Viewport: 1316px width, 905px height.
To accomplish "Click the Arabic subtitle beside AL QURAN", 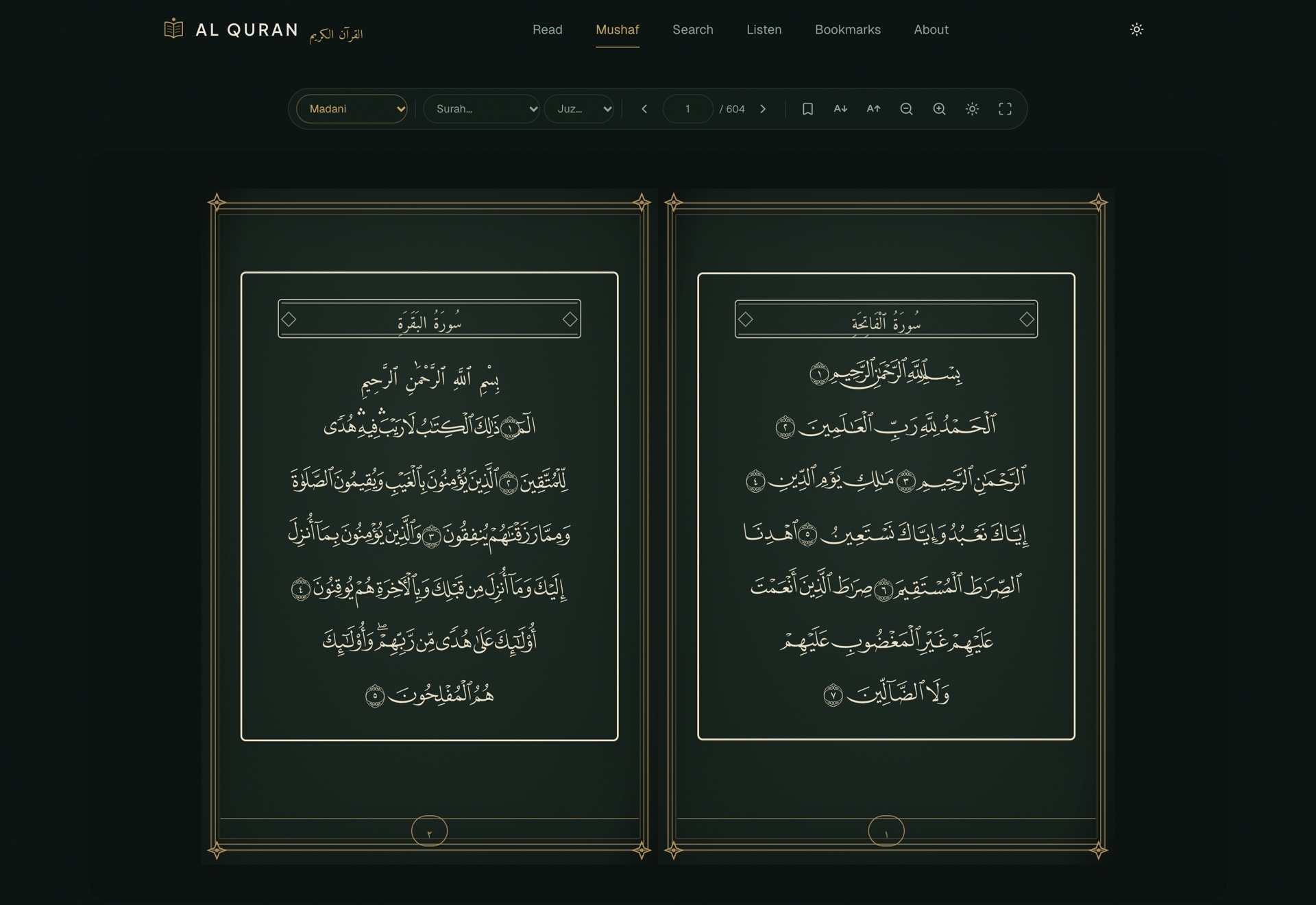I will [x=336, y=34].
